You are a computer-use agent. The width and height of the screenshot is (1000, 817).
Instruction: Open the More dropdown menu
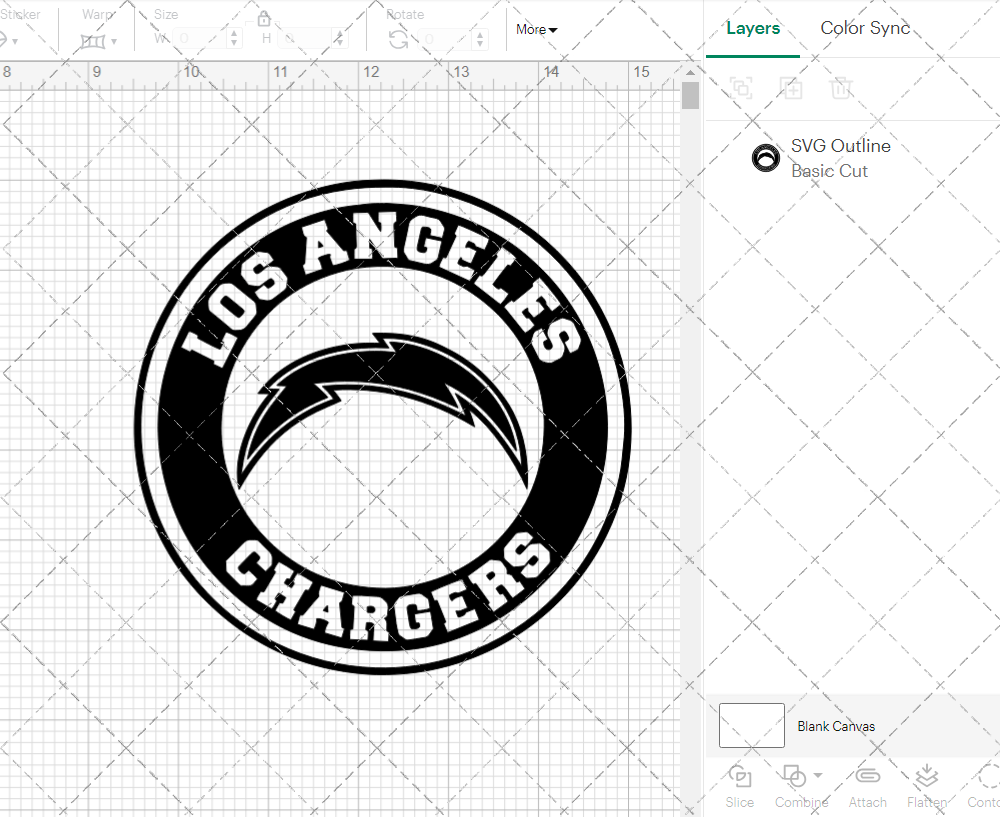pos(536,29)
